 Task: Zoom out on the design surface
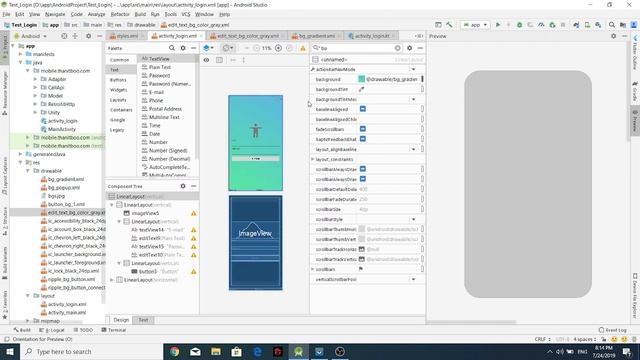(257, 48)
